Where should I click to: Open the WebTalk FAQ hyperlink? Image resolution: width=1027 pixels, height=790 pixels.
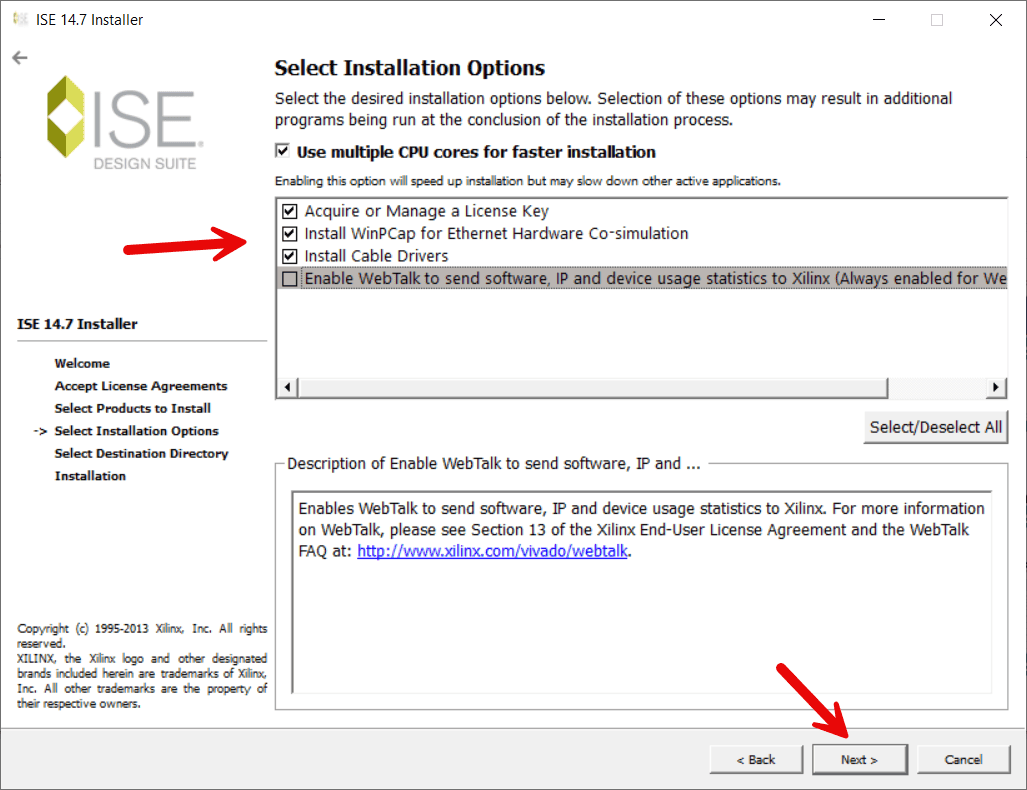[491, 551]
